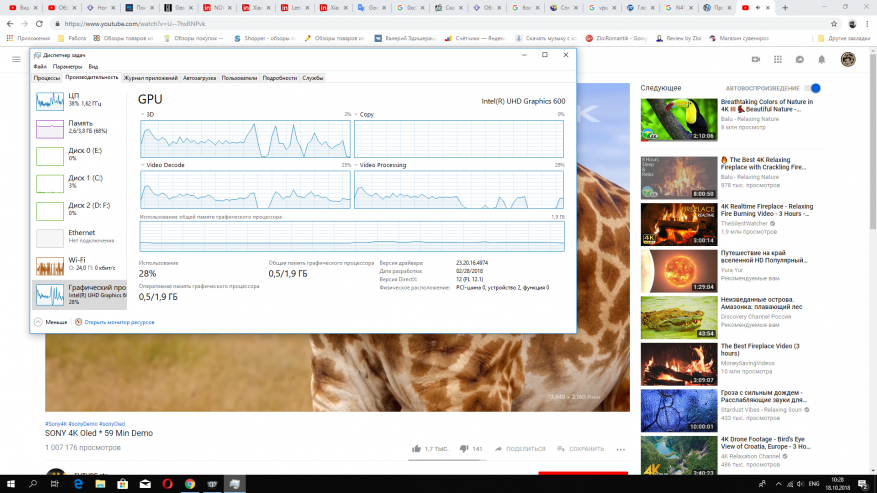Switch to the Службы tab
The width and height of the screenshot is (877, 493).
(x=313, y=78)
